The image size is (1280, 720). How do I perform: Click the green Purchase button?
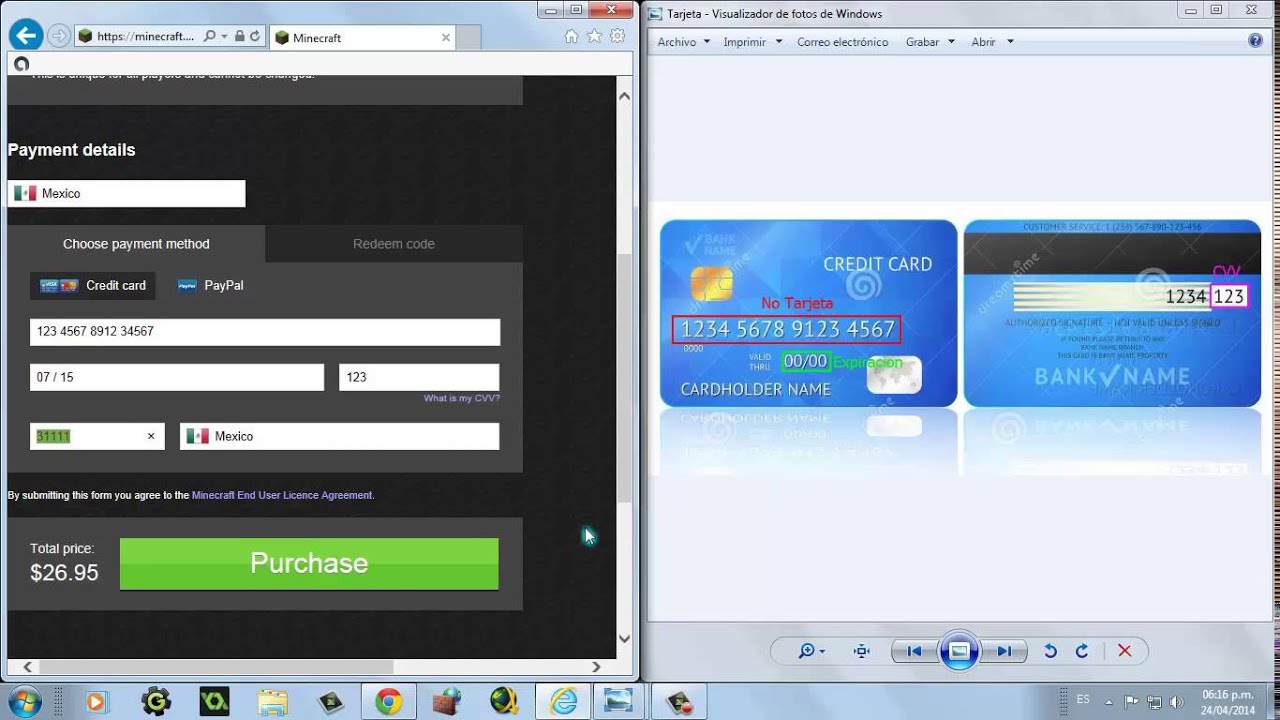tap(309, 564)
